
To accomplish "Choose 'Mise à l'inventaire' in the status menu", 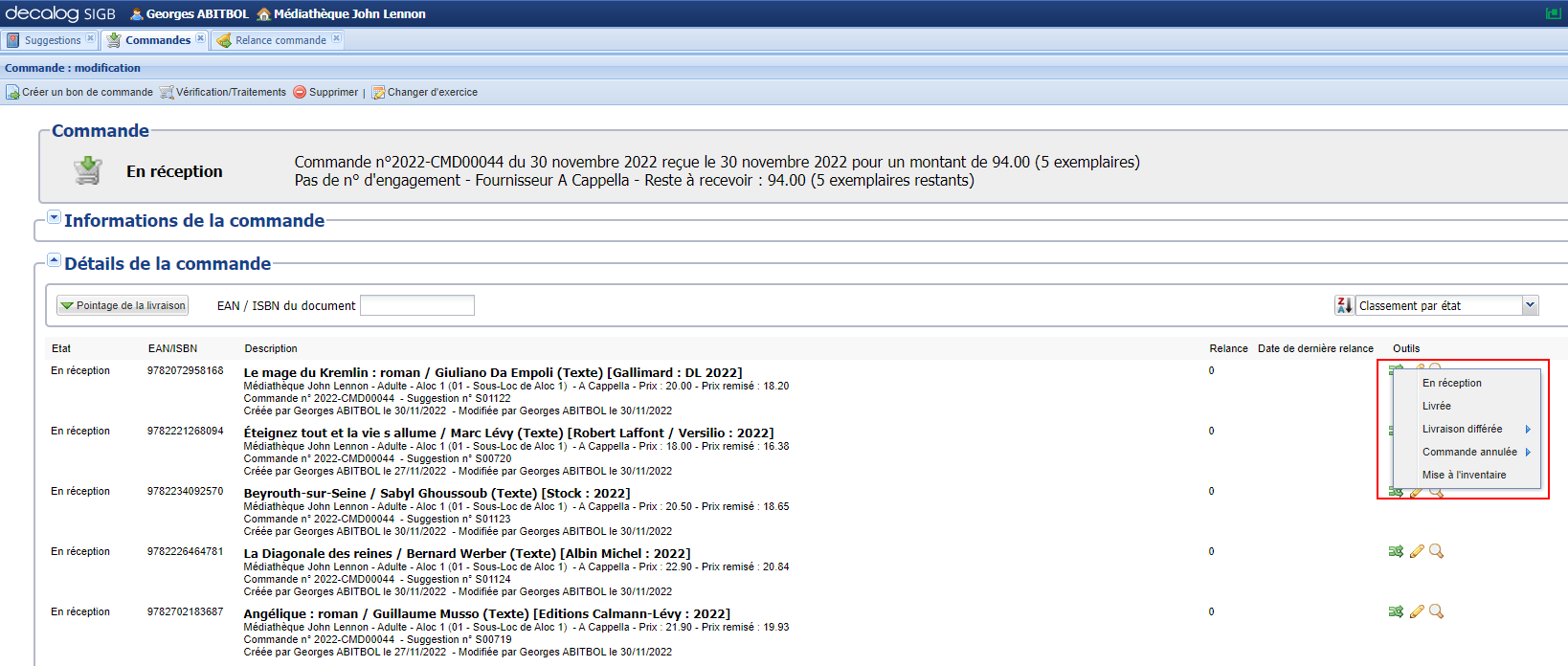I will tap(1467, 475).
